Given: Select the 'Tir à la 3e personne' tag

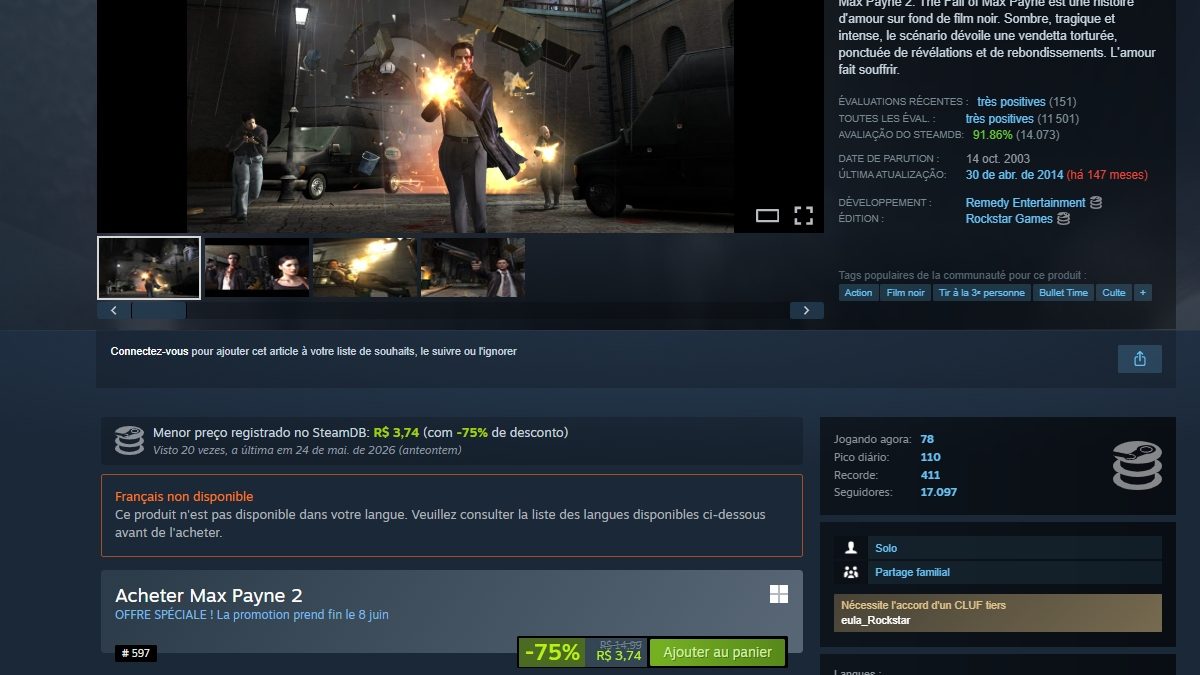Looking at the screenshot, I should [x=981, y=293].
